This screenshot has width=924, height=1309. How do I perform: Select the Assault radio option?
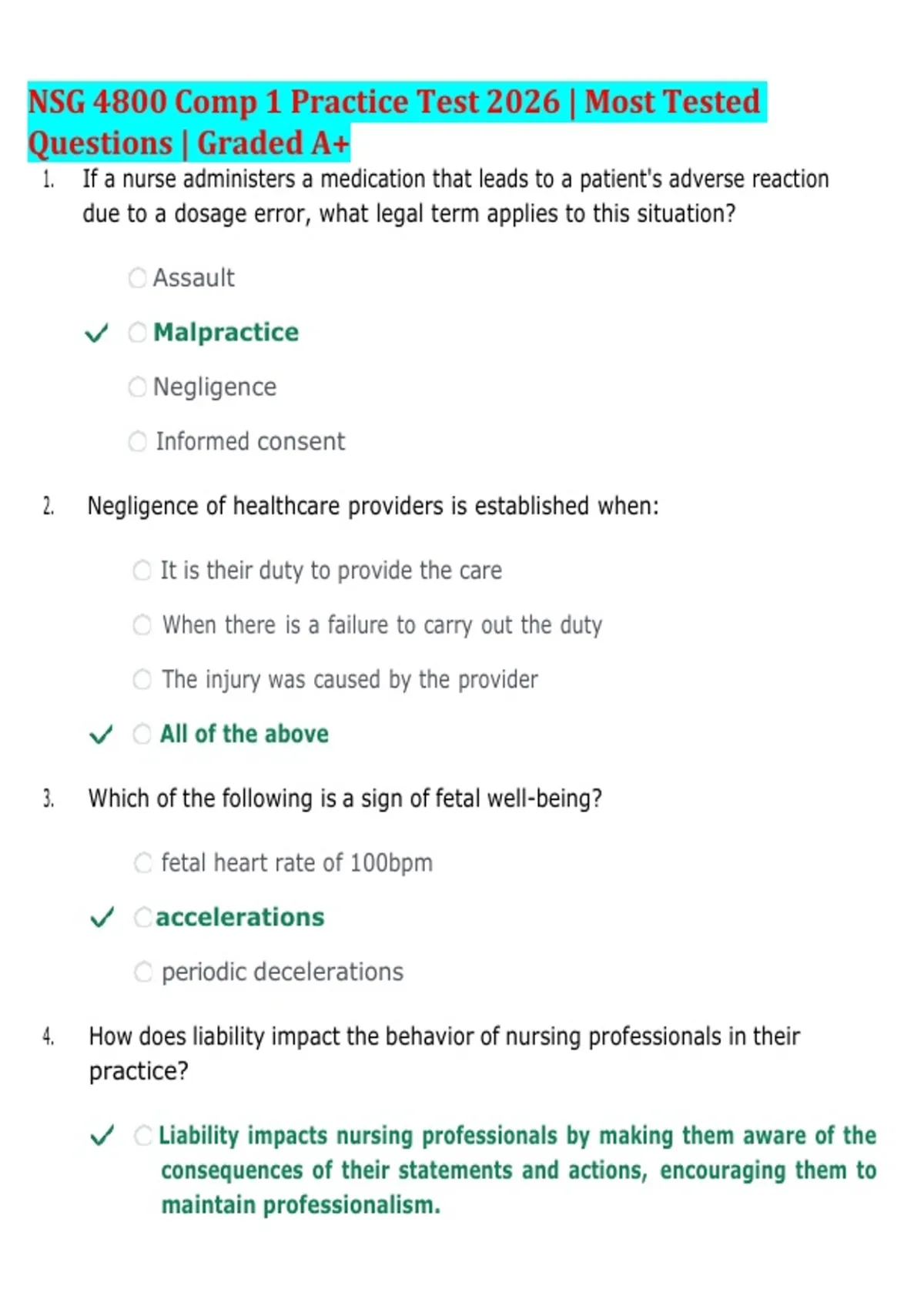[x=137, y=278]
